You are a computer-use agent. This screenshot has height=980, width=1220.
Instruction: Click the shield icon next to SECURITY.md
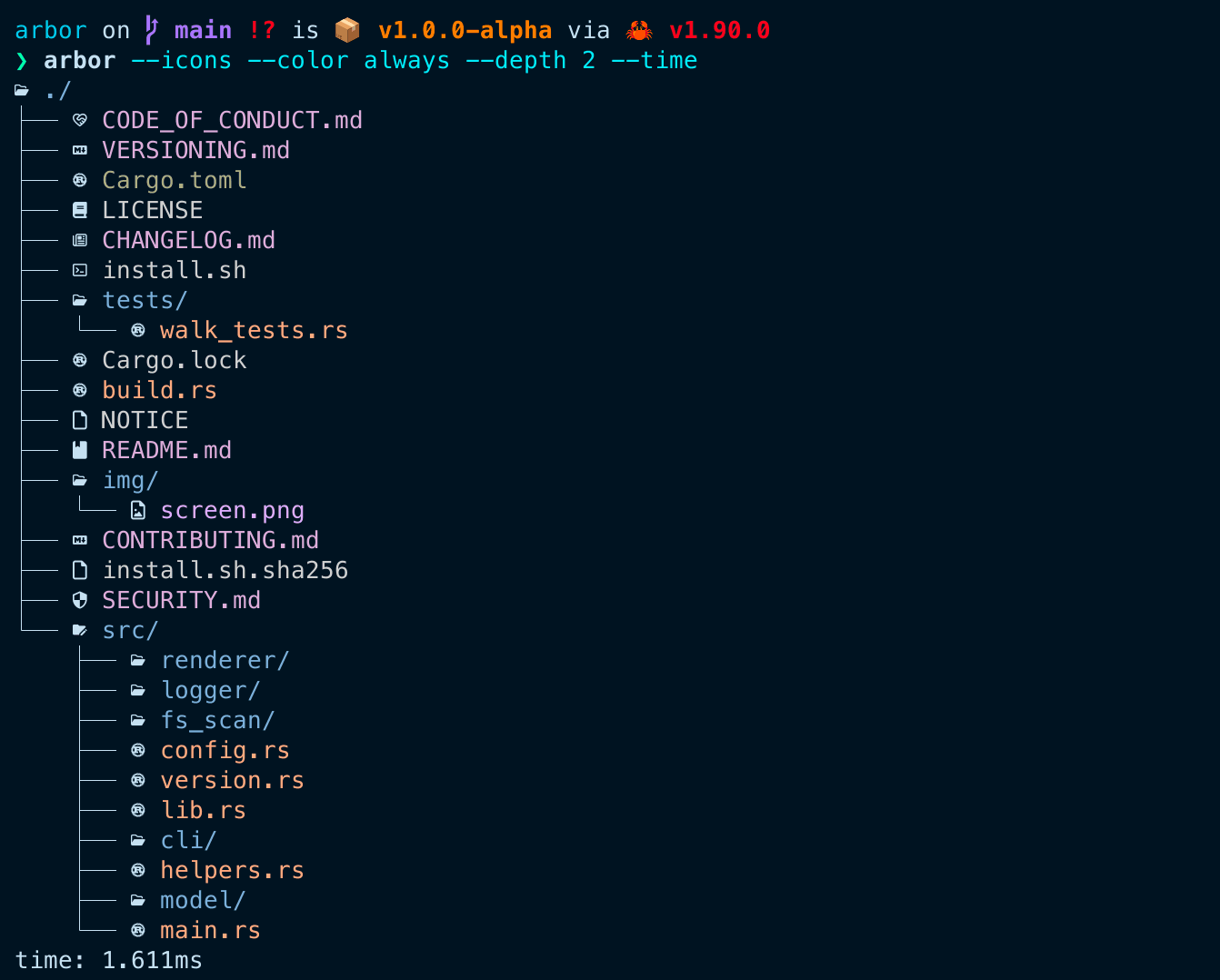[x=80, y=600]
